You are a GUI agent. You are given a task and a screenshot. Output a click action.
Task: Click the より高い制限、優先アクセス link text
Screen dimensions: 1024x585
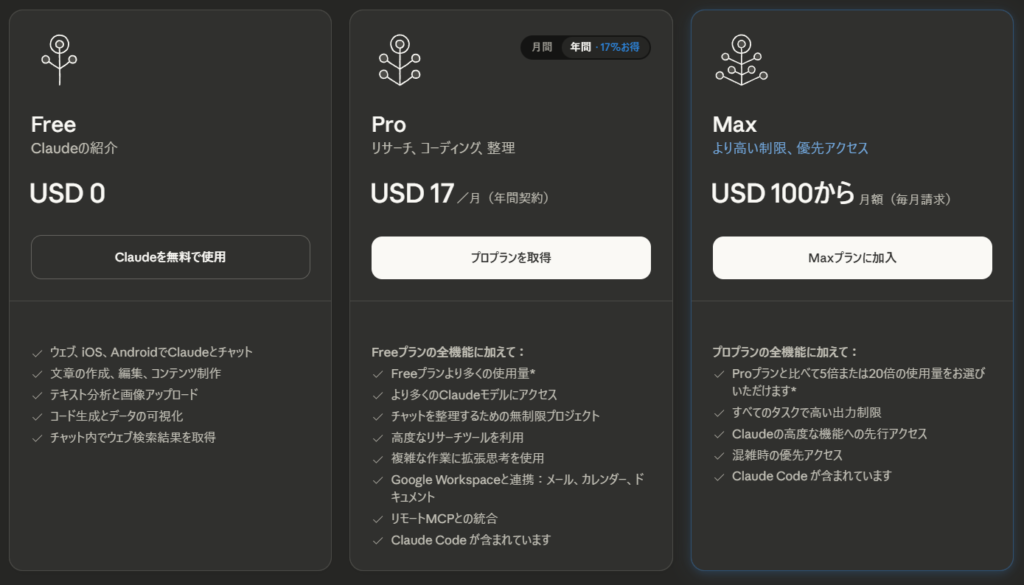pos(790,148)
